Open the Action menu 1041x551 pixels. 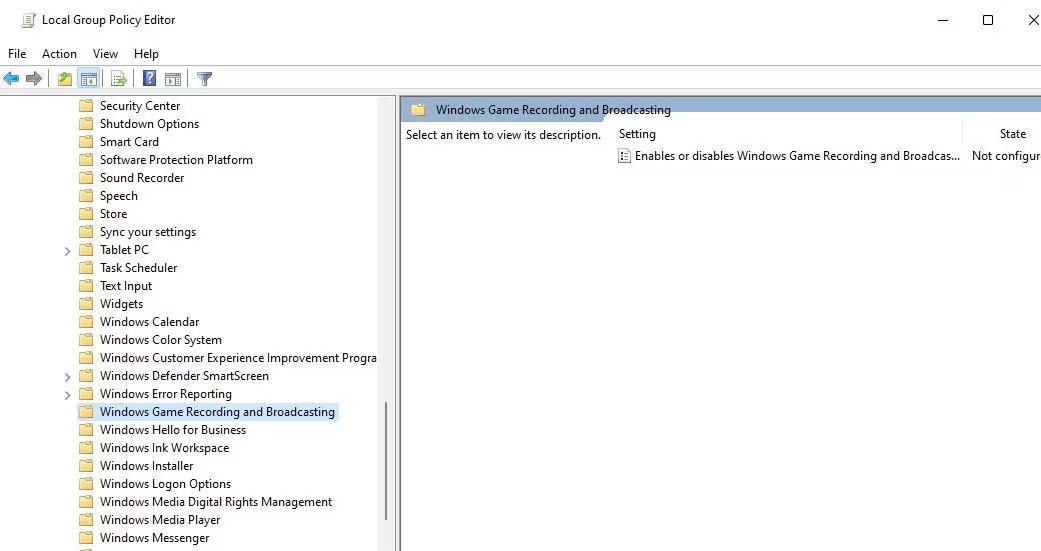pyautogui.click(x=59, y=54)
